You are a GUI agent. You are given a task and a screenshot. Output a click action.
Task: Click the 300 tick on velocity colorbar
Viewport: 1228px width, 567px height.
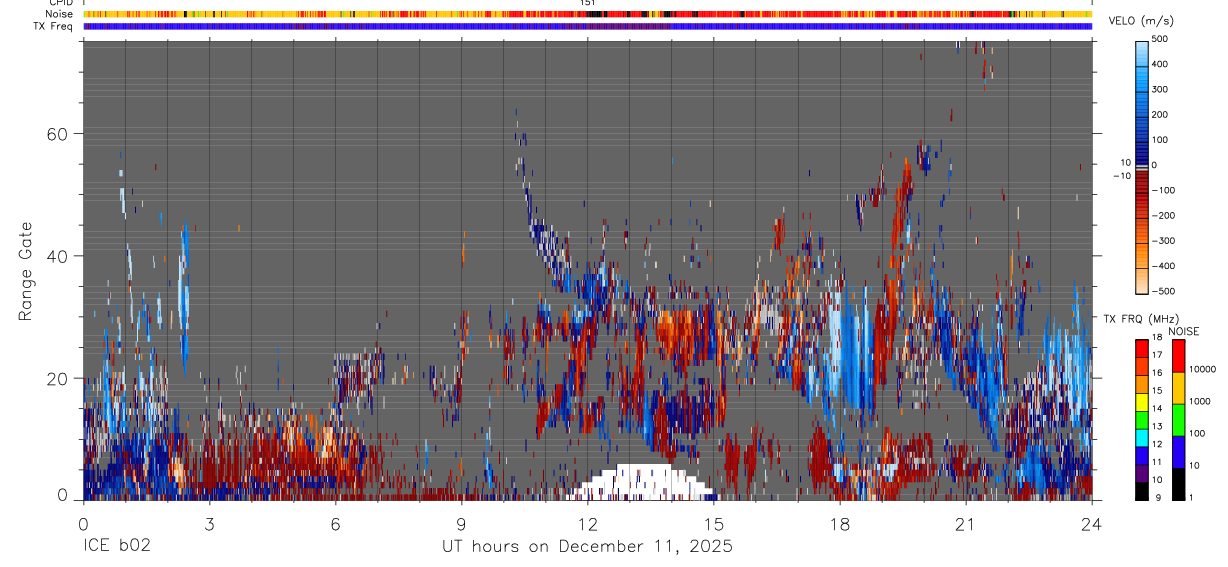click(1161, 89)
